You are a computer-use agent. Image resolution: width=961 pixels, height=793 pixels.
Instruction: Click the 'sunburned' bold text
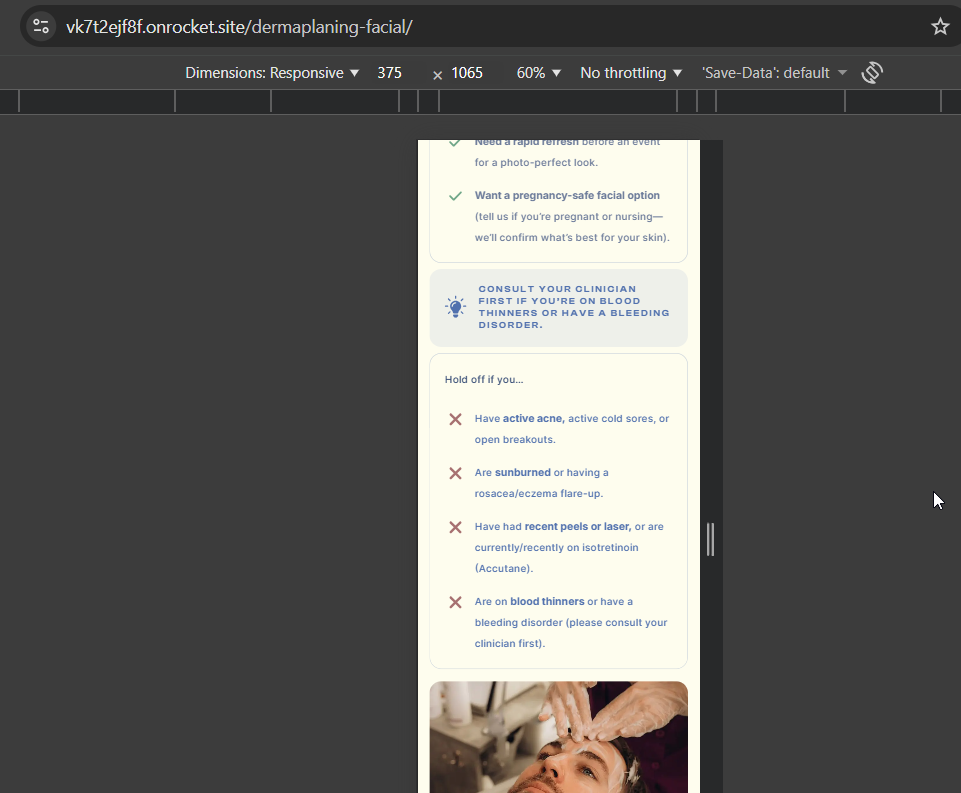(522, 472)
